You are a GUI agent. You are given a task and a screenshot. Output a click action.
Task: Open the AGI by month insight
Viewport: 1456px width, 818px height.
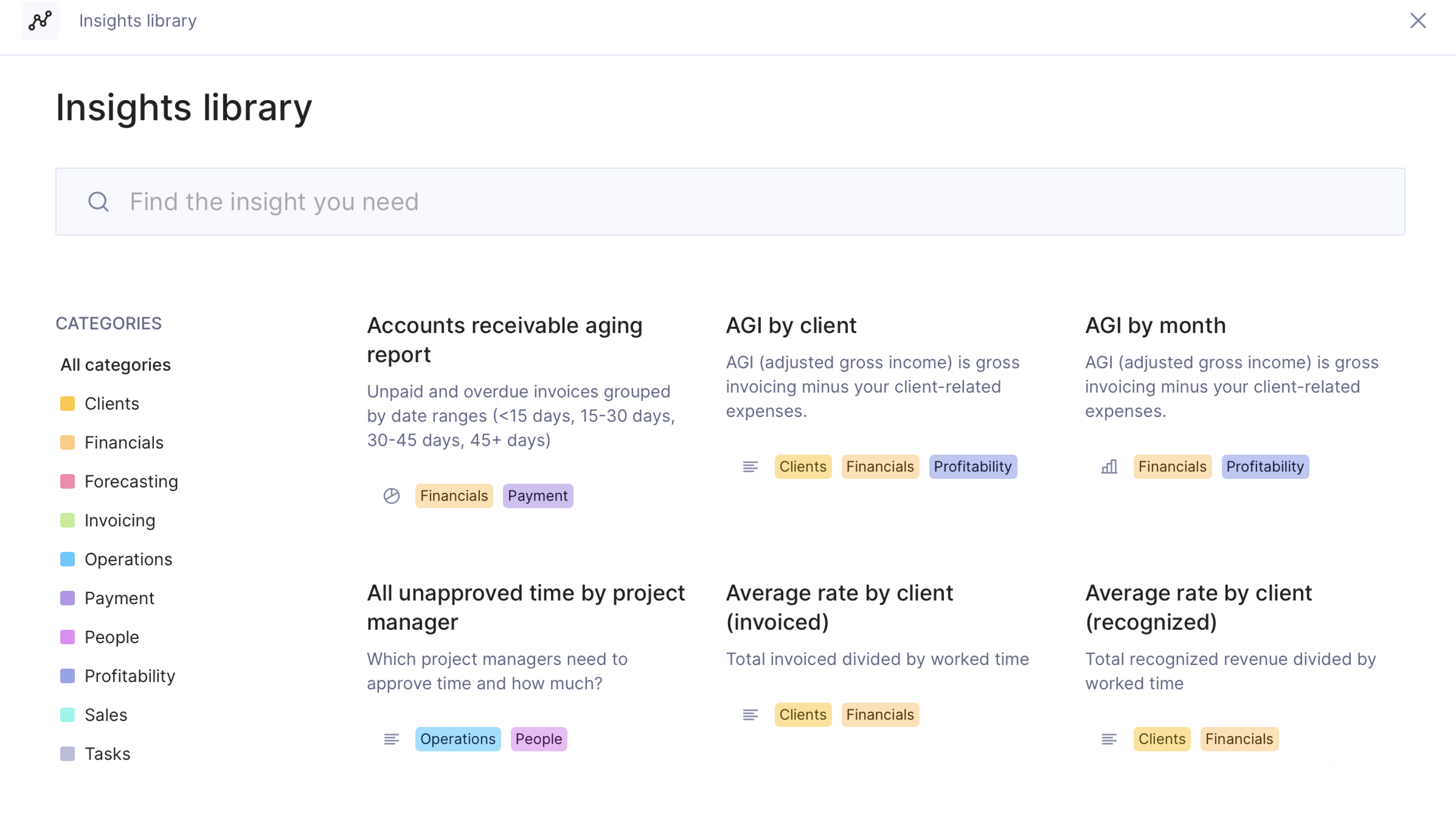(x=1155, y=325)
